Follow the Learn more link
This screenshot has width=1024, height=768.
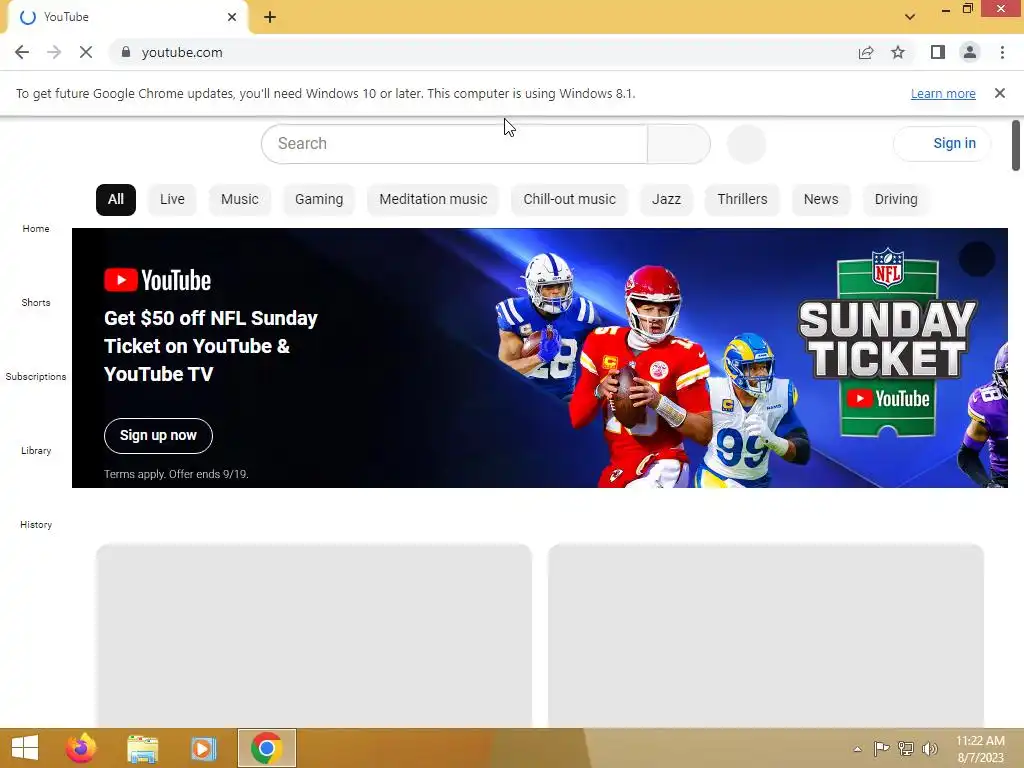point(943,93)
